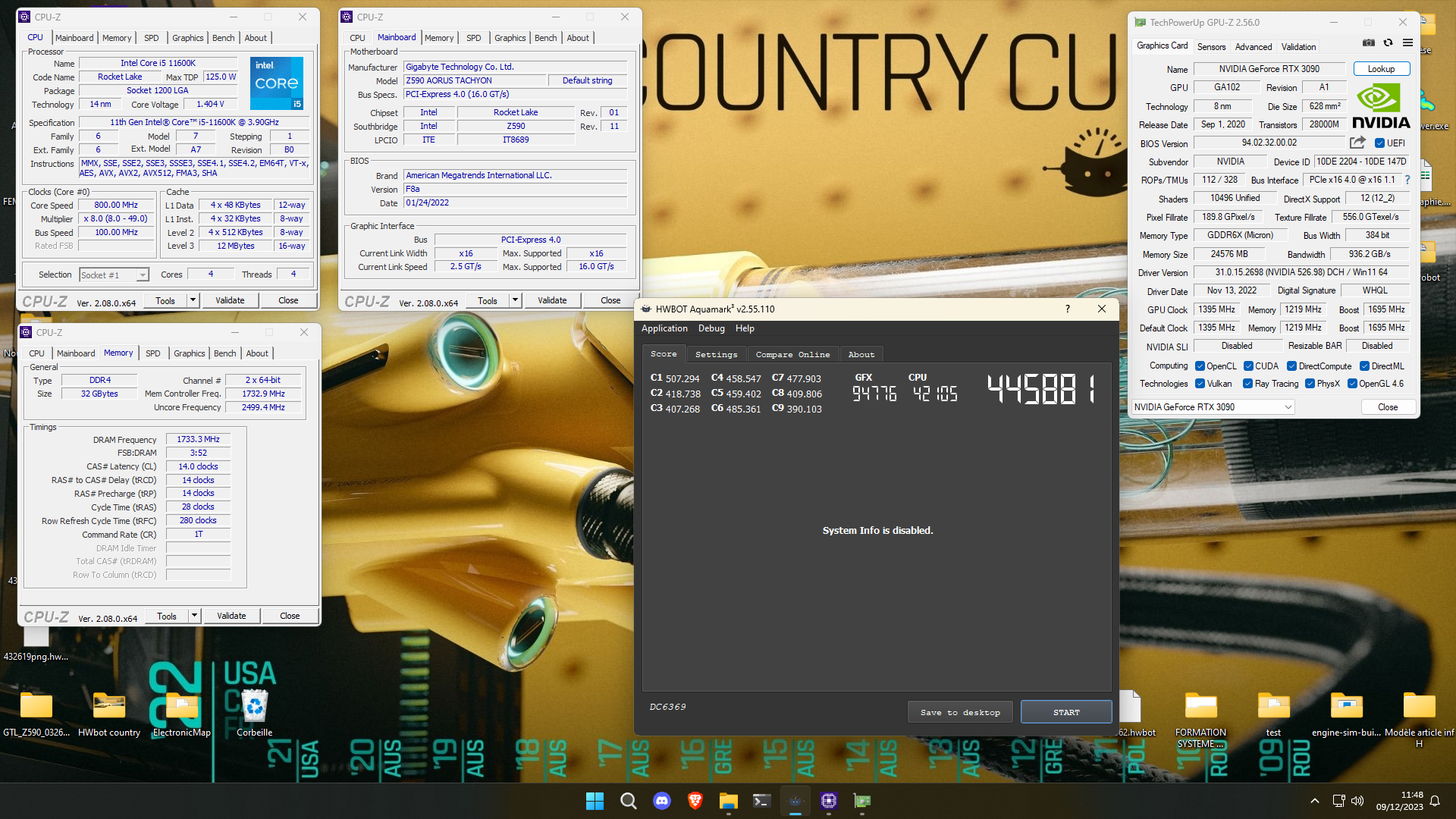
Task: Click the Aquamark taskbar icon
Action: 795,801
